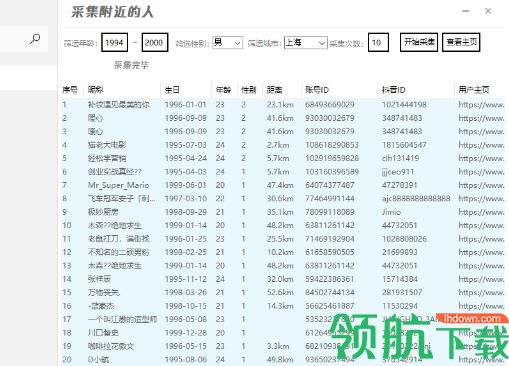The height and width of the screenshot is (366, 509).
Task: Click the collection count field showing 10
Action: tap(378, 42)
